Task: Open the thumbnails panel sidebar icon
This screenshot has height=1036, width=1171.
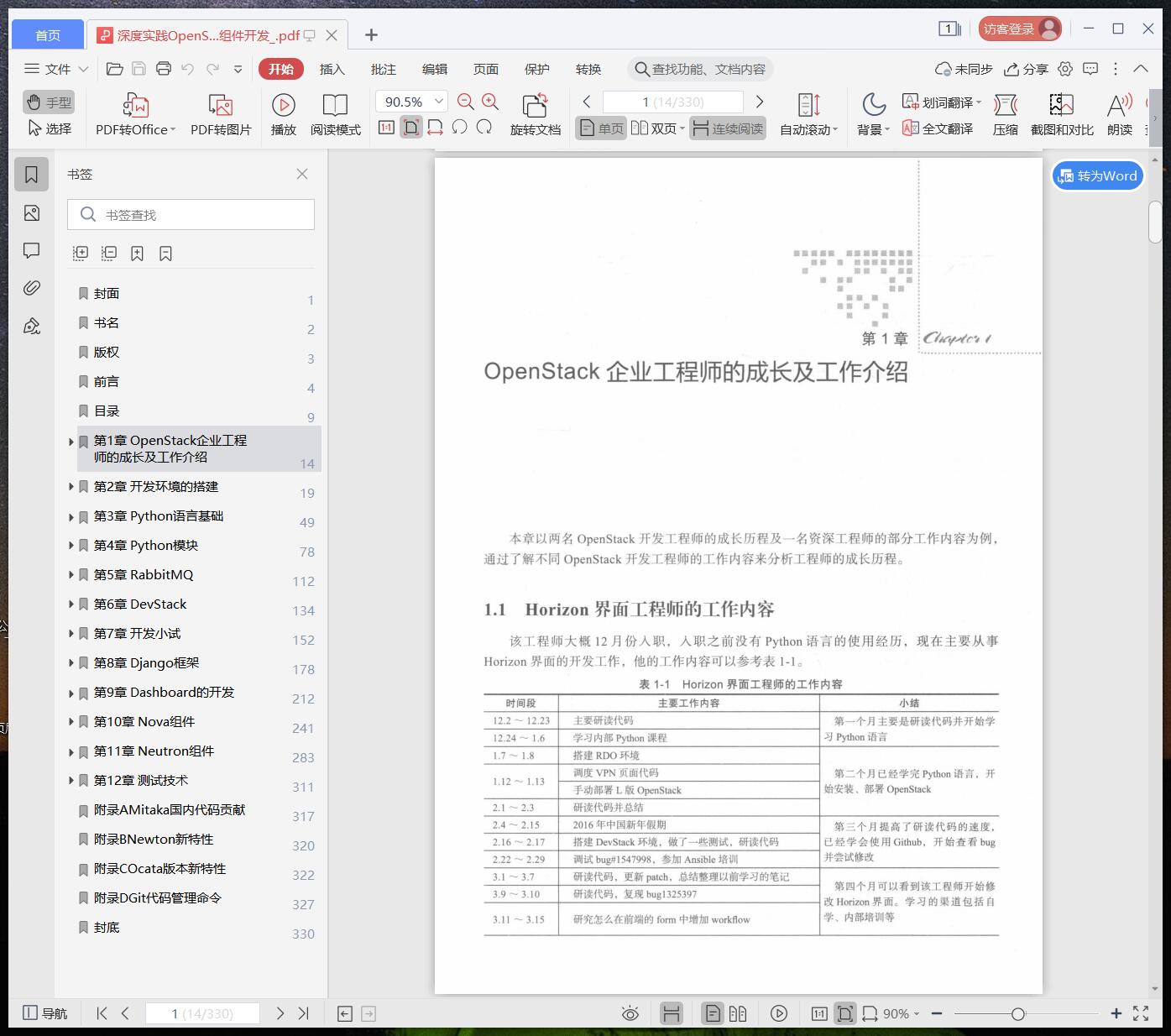Action: pos(32,213)
